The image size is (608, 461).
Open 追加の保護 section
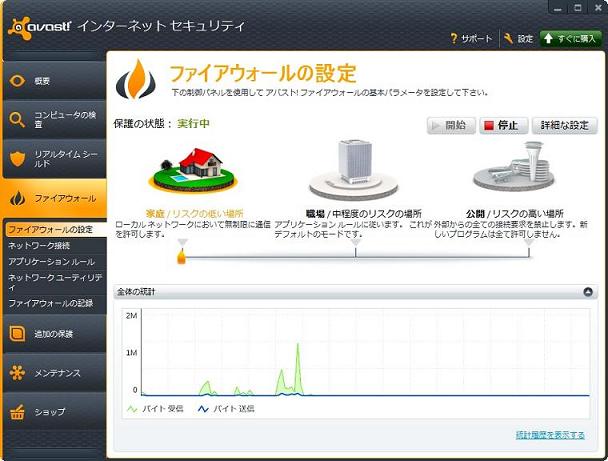tap(54, 333)
